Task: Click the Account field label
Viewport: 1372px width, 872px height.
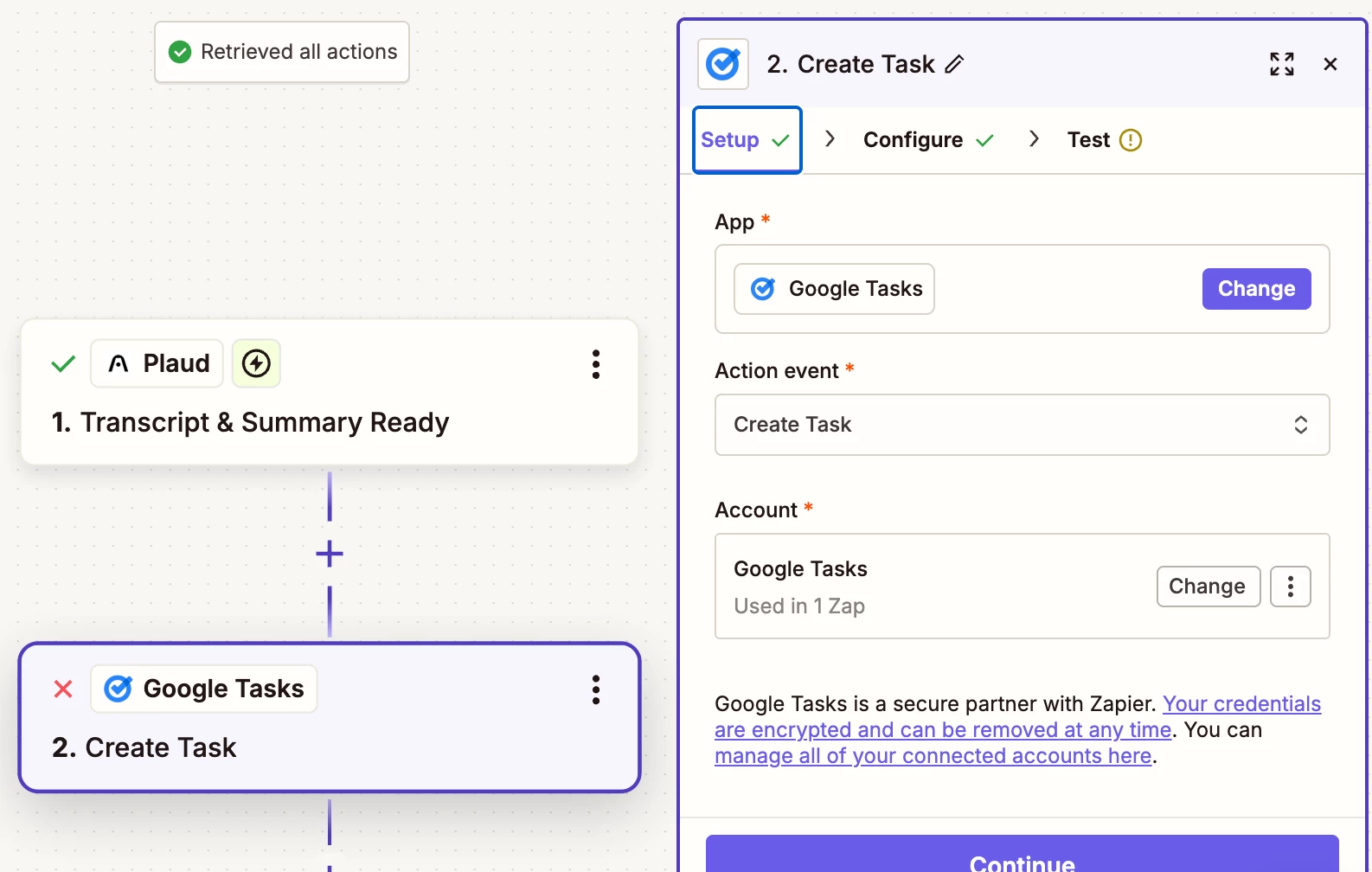Action: (756, 510)
